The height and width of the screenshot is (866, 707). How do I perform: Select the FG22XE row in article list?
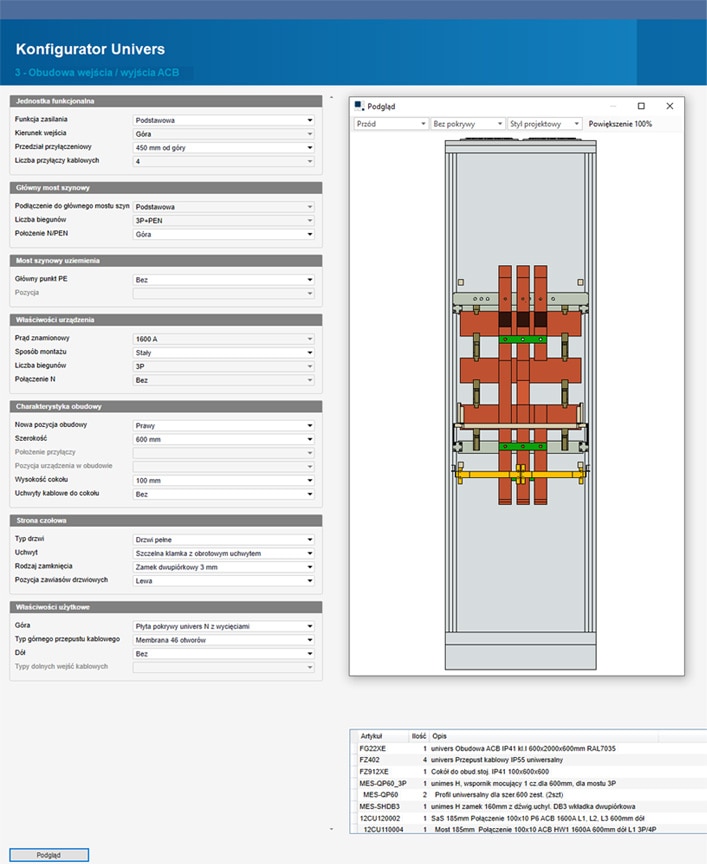(x=375, y=748)
